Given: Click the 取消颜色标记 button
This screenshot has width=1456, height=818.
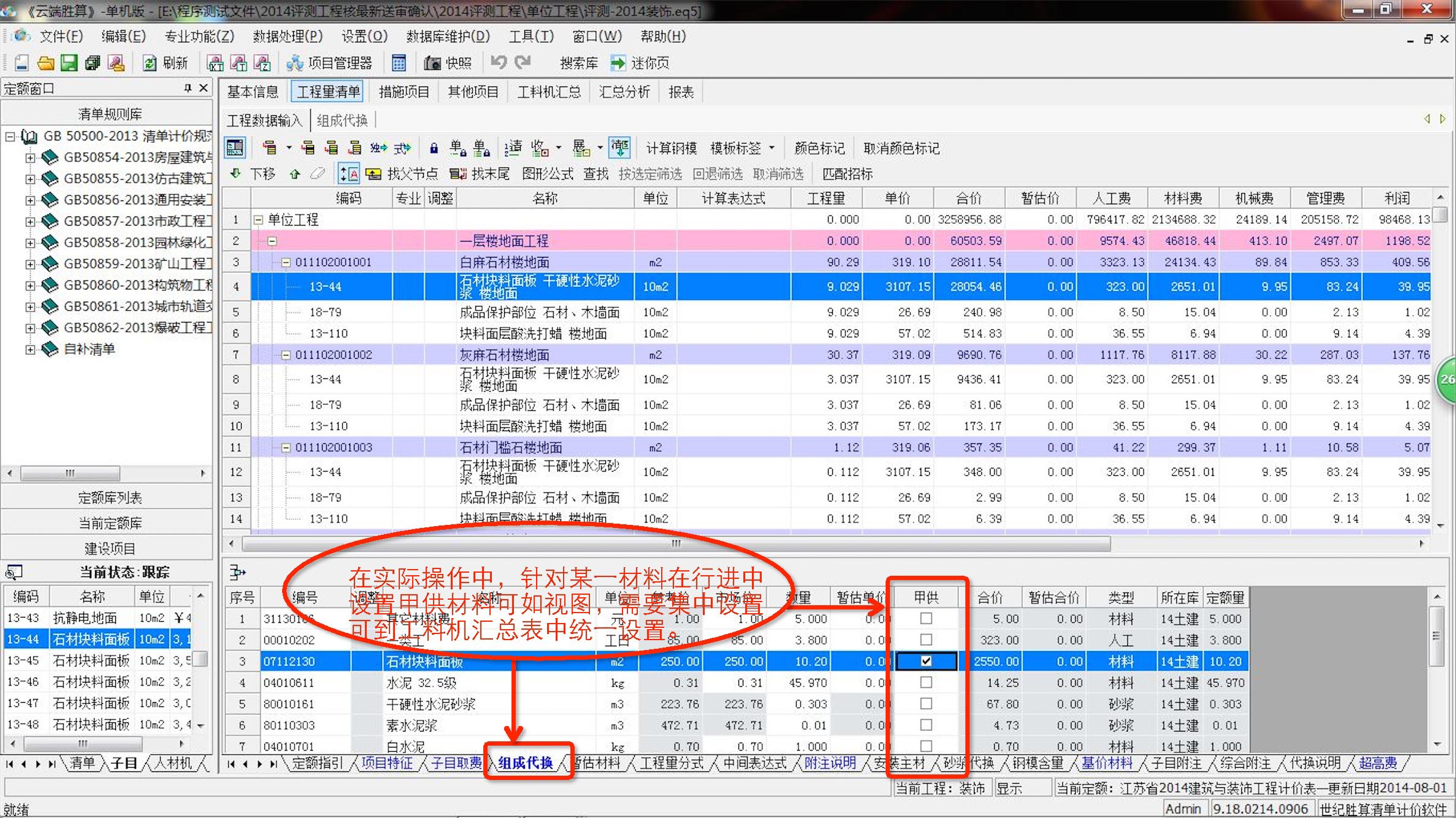Looking at the screenshot, I should 901,148.
